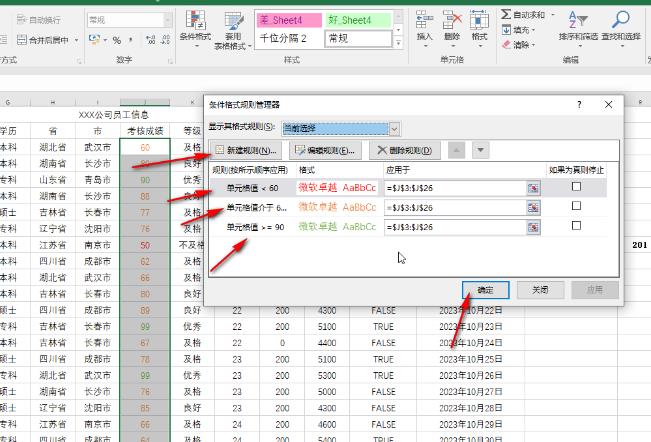Image resolution: width=651 pixels, height=442 pixels.
Task: Select cell with score 50
Action: 145,245
